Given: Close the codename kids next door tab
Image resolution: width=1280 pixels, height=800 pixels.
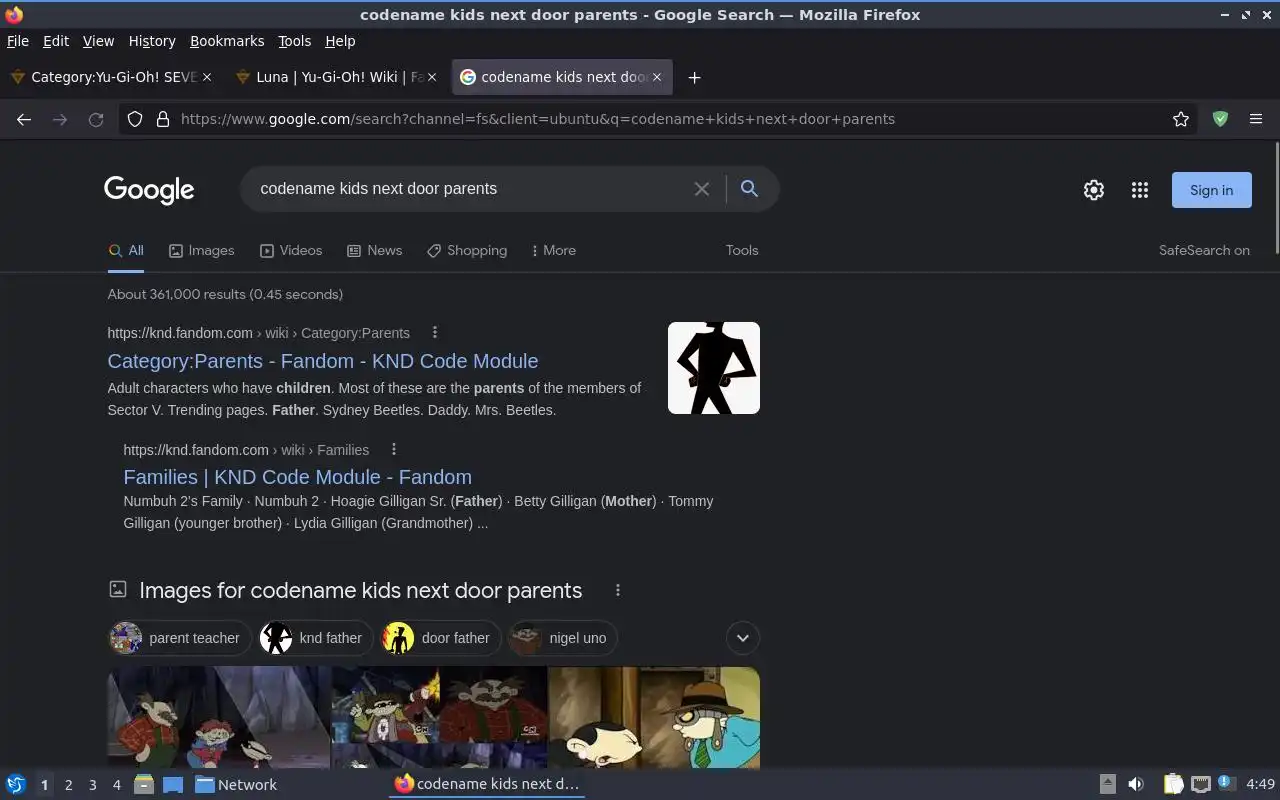Looking at the screenshot, I should pos(657,77).
